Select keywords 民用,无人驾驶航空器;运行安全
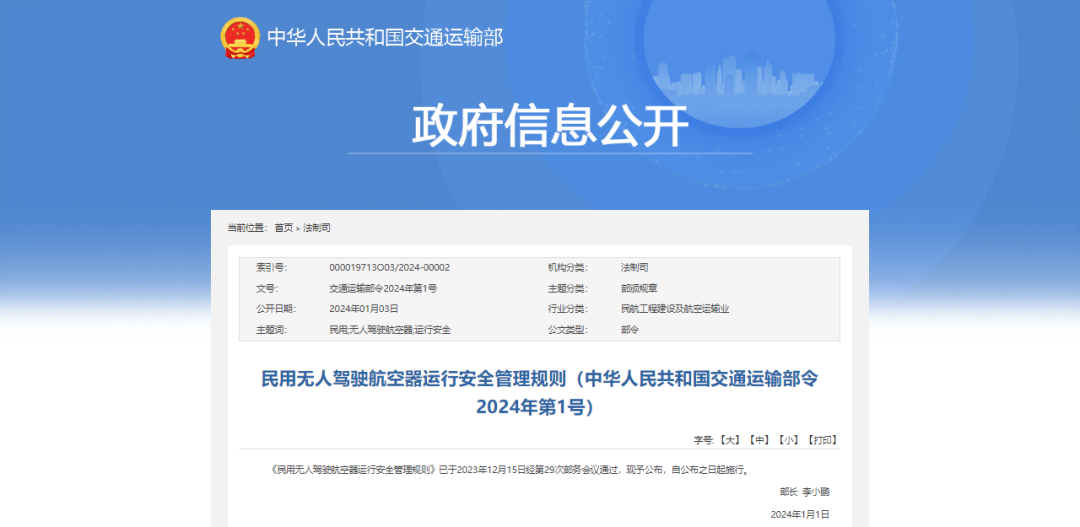The height and width of the screenshot is (527, 1080). pyautogui.click(x=390, y=330)
